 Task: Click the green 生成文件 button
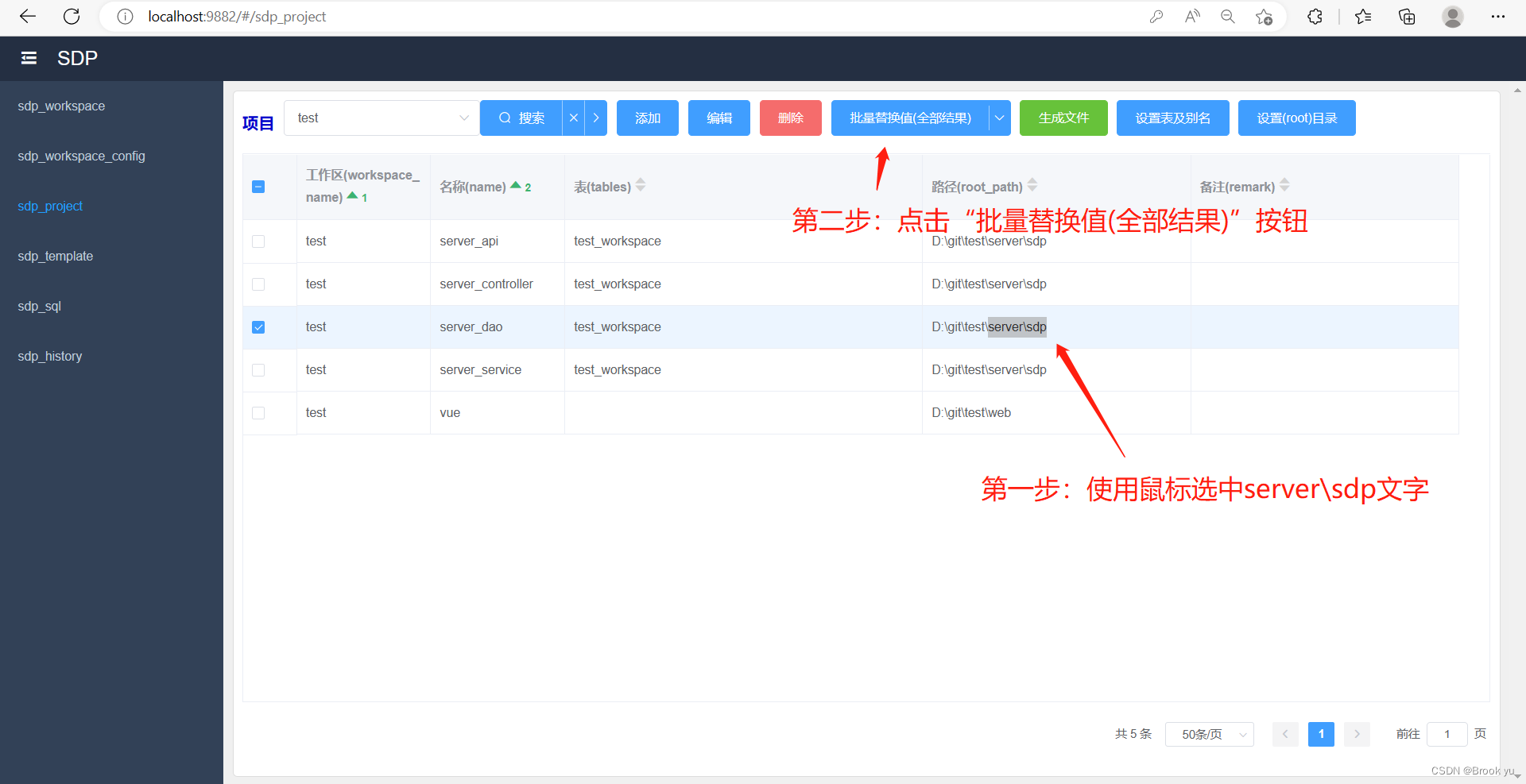[1063, 118]
